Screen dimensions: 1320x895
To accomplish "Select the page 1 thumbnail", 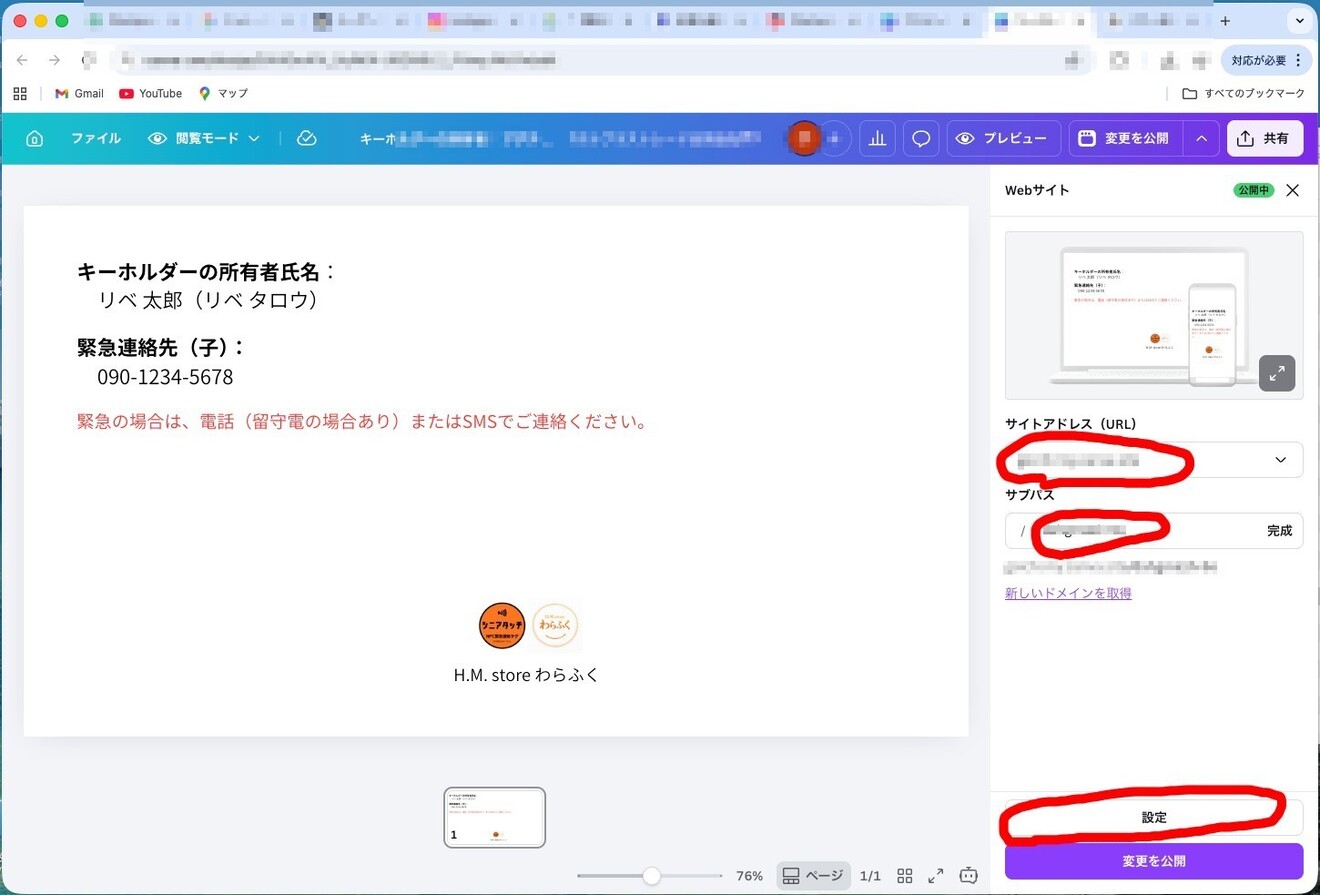I will 495,817.
